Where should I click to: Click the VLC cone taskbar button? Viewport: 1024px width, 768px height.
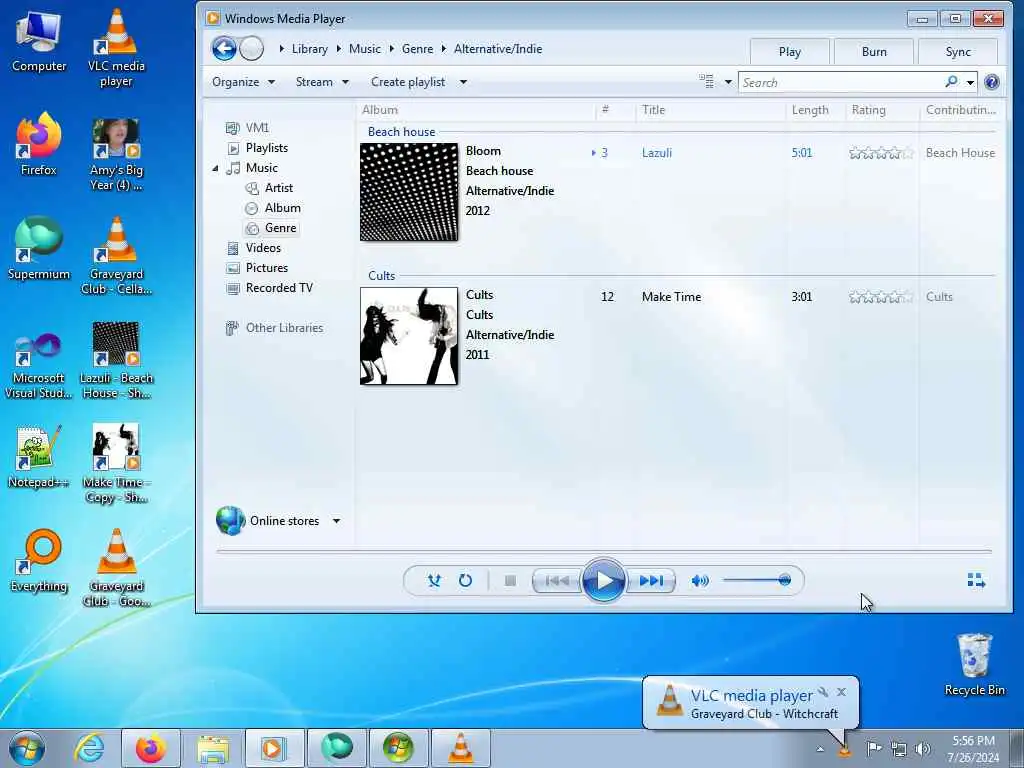tap(460, 748)
